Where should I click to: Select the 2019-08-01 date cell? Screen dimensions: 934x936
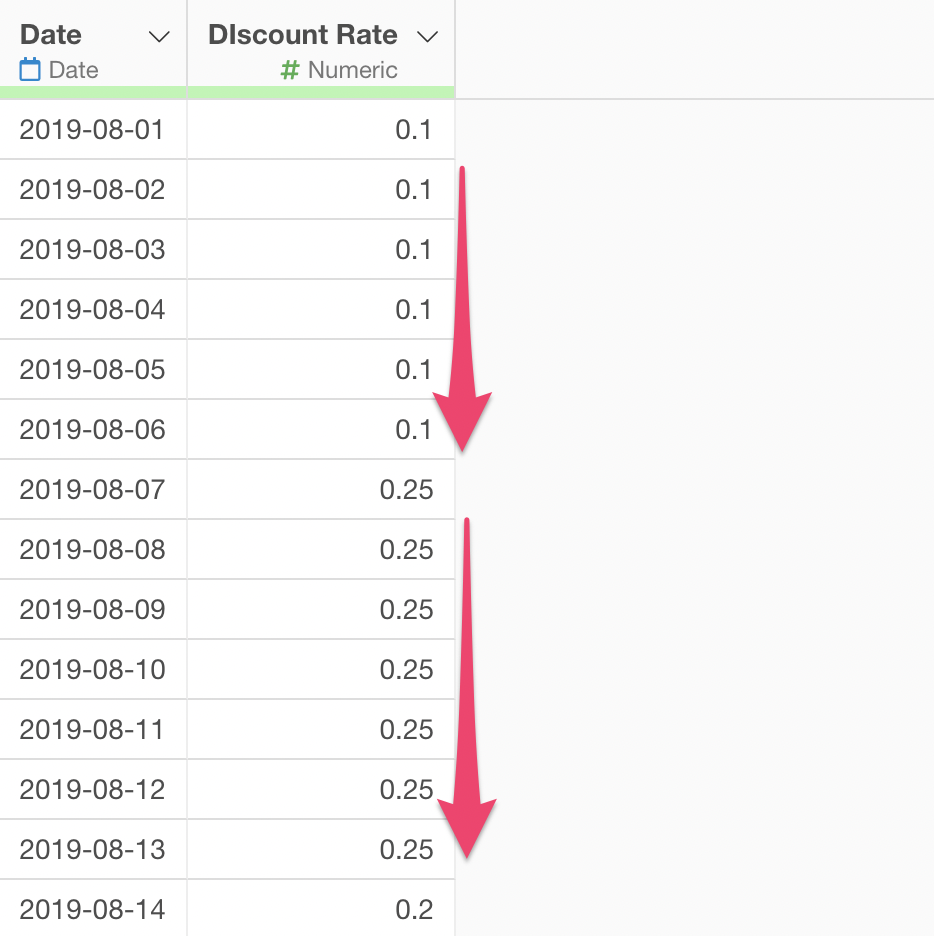(x=91, y=130)
